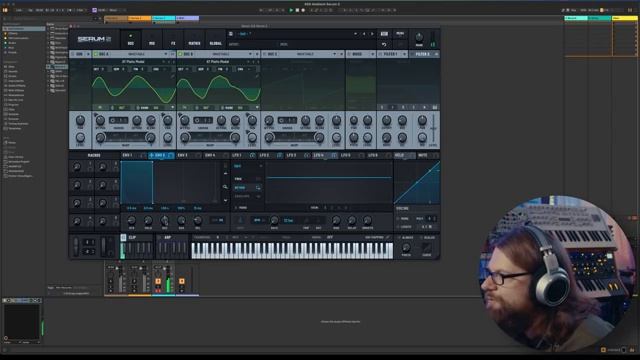Open the OSC B wavetable editor pencil
The image size is (640, 360).
coord(257,76)
